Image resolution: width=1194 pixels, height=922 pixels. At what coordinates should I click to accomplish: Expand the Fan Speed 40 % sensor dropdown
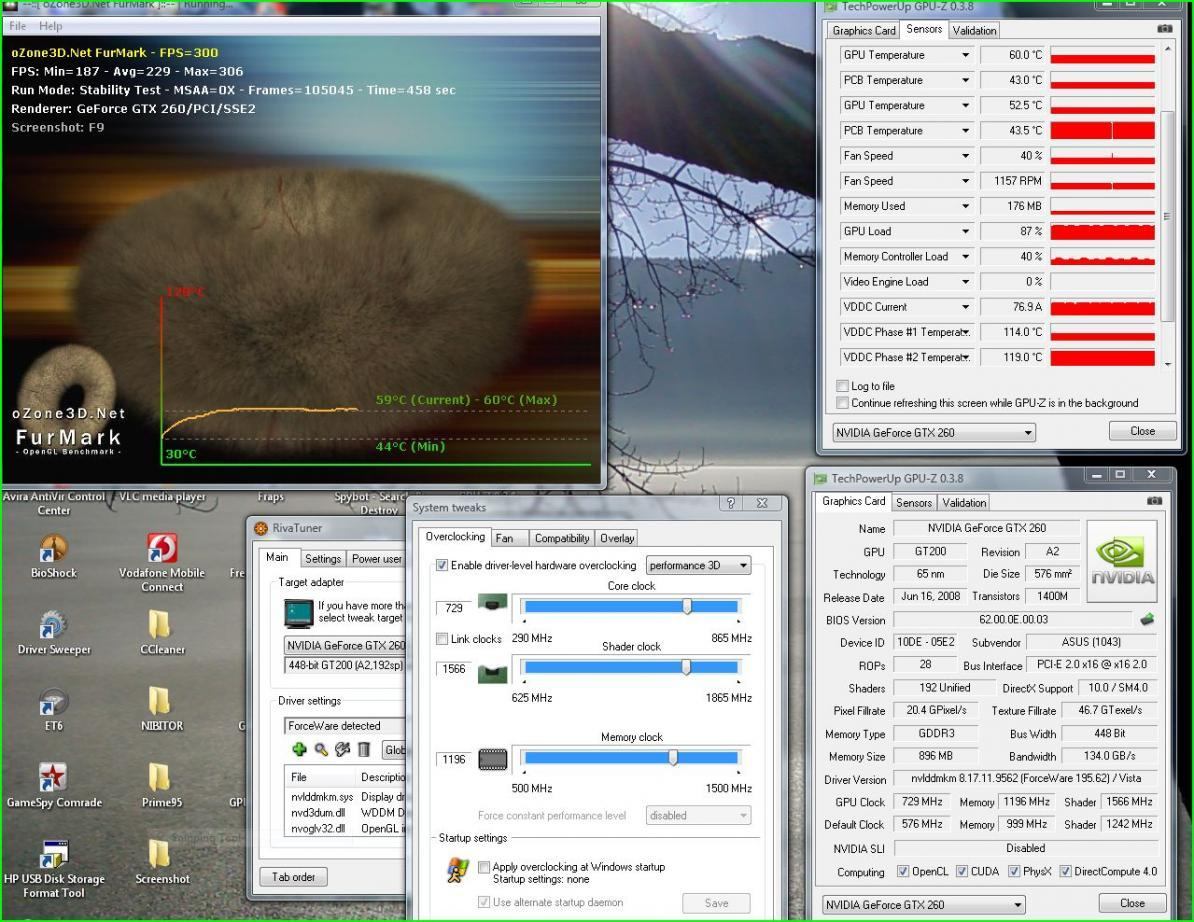coord(965,155)
